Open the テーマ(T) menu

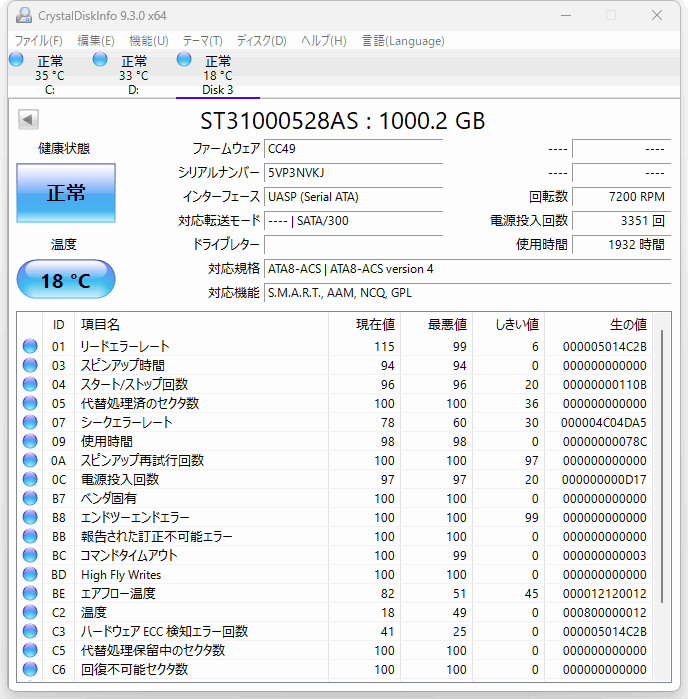pos(202,41)
